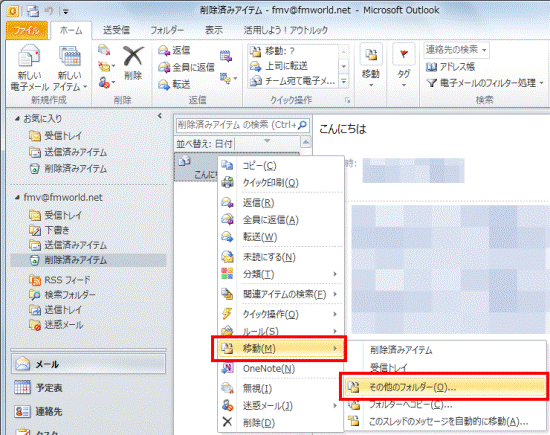The image size is (550, 435).
Task: Open Quick Steps (クイック操作) context submenu
Action: (281, 314)
